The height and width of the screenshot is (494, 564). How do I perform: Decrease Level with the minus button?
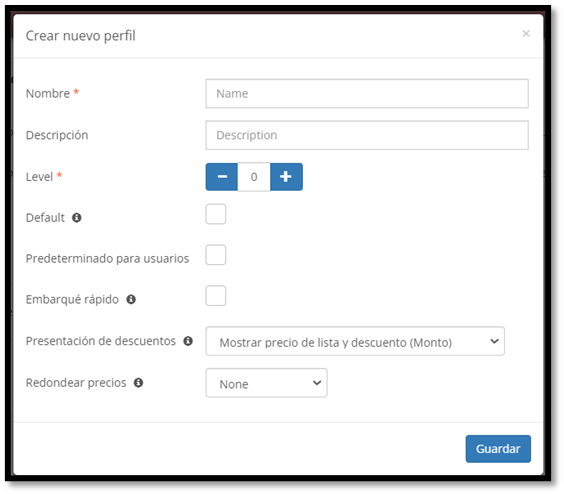pyautogui.click(x=222, y=177)
